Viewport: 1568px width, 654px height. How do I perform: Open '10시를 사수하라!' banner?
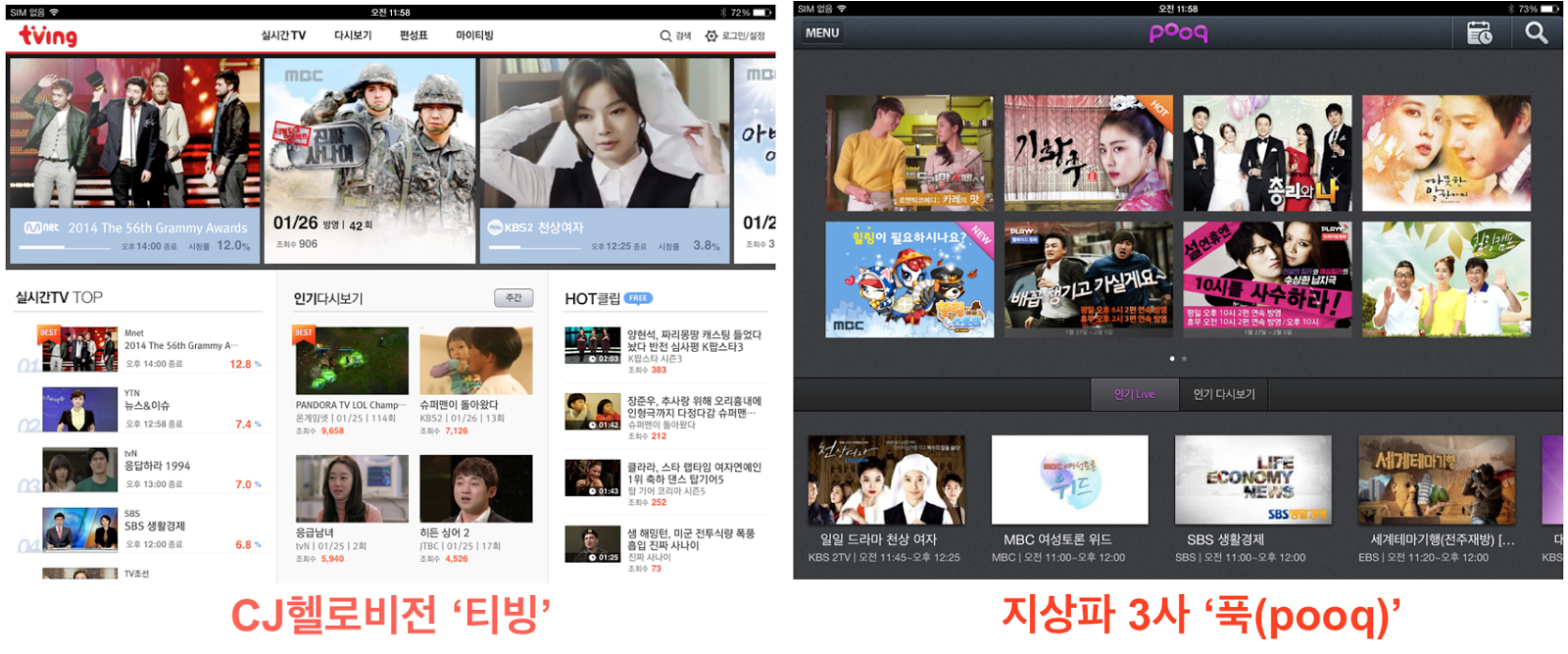click(x=1267, y=279)
